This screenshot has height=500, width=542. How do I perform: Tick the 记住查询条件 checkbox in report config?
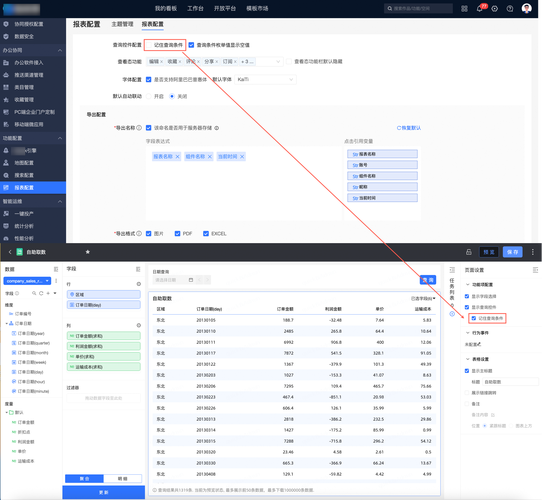coord(149,45)
